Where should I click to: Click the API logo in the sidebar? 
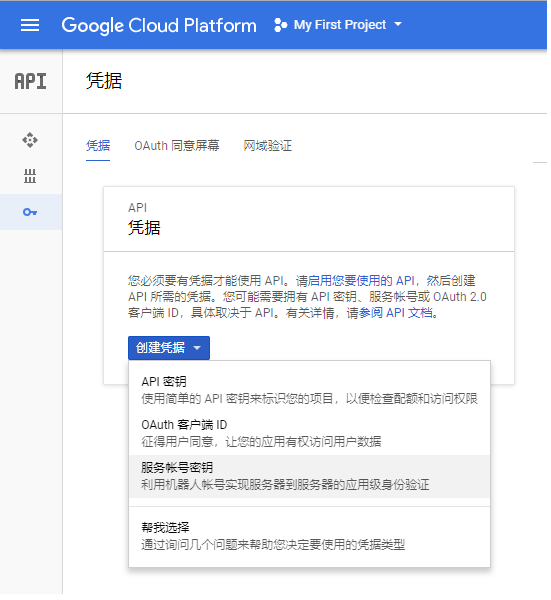point(31,81)
